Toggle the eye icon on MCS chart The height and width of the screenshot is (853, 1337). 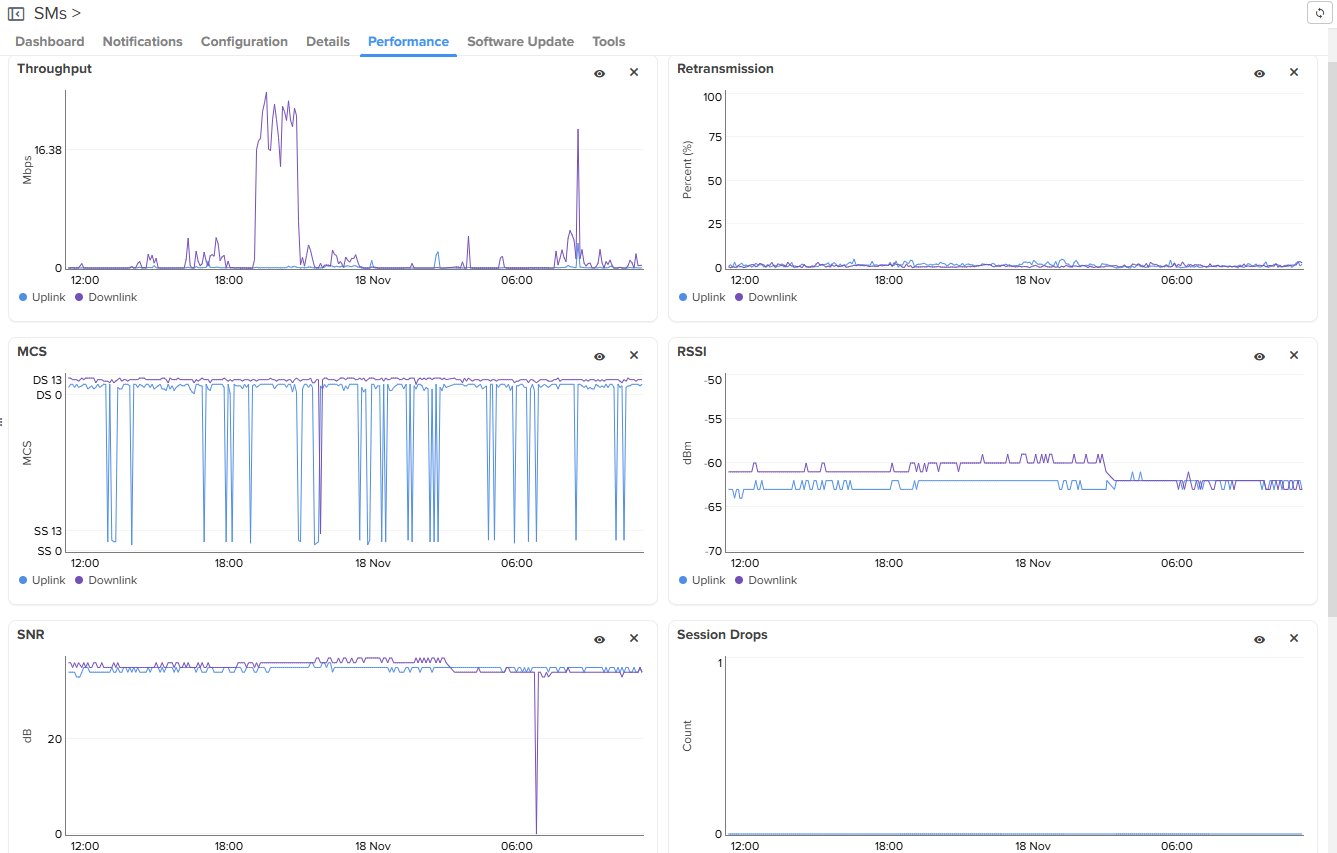(599, 356)
